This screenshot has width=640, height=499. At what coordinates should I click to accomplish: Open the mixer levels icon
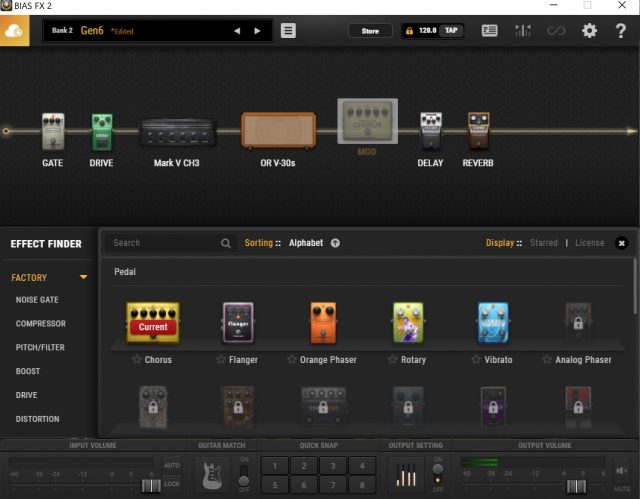tap(523, 31)
